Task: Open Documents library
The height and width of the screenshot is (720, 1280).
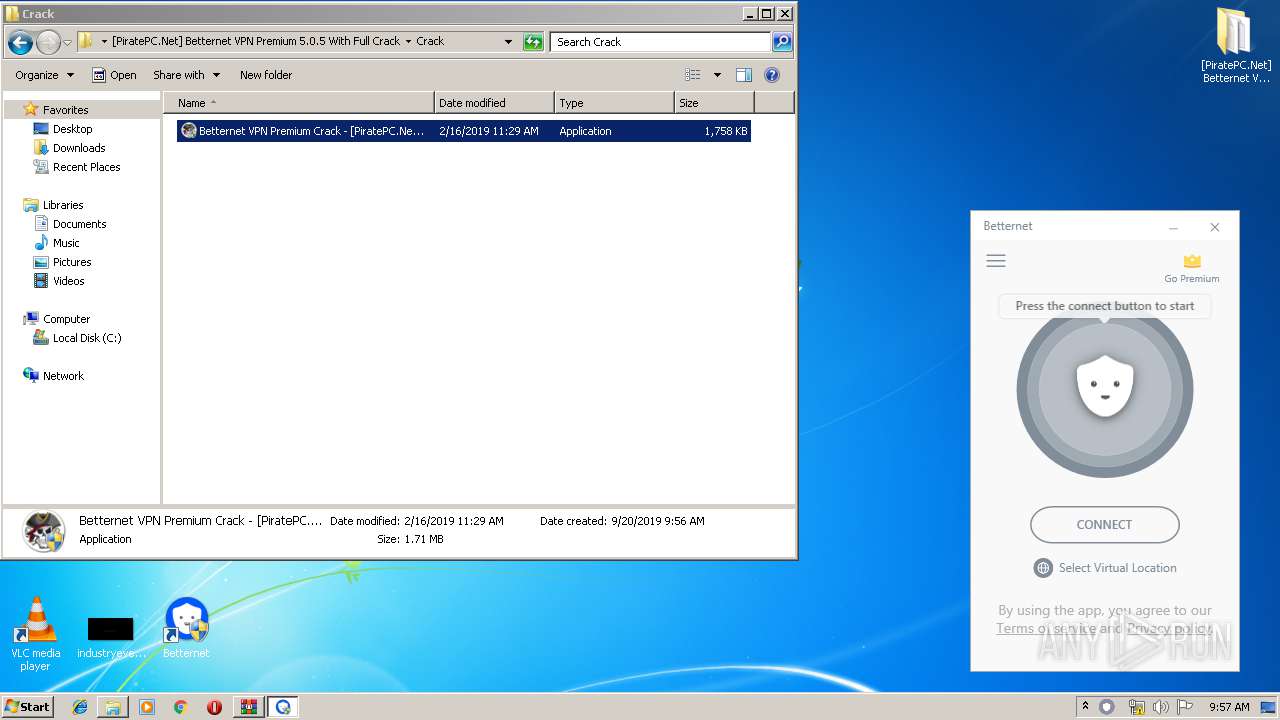Action: pos(79,224)
